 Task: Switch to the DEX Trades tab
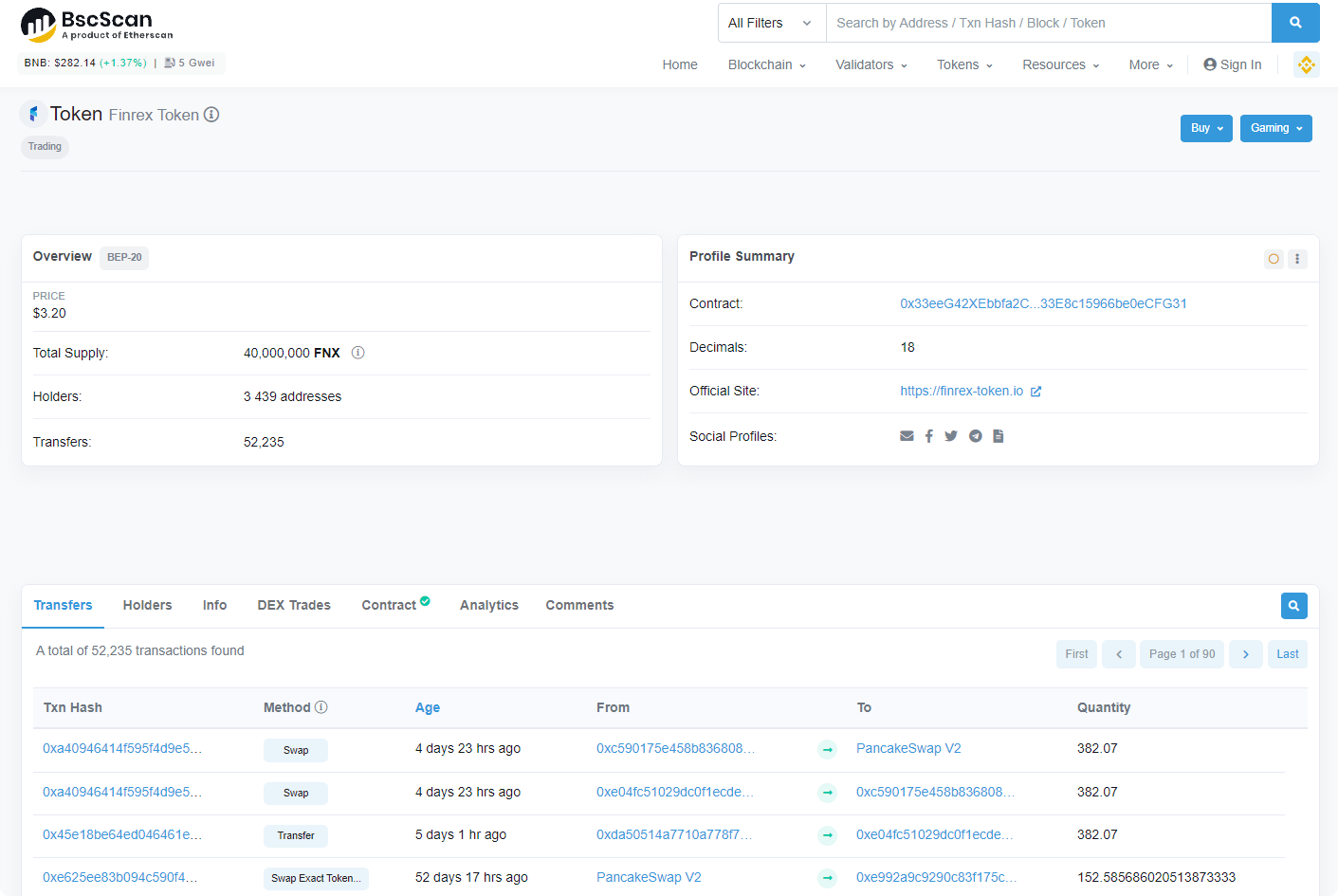coord(294,606)
